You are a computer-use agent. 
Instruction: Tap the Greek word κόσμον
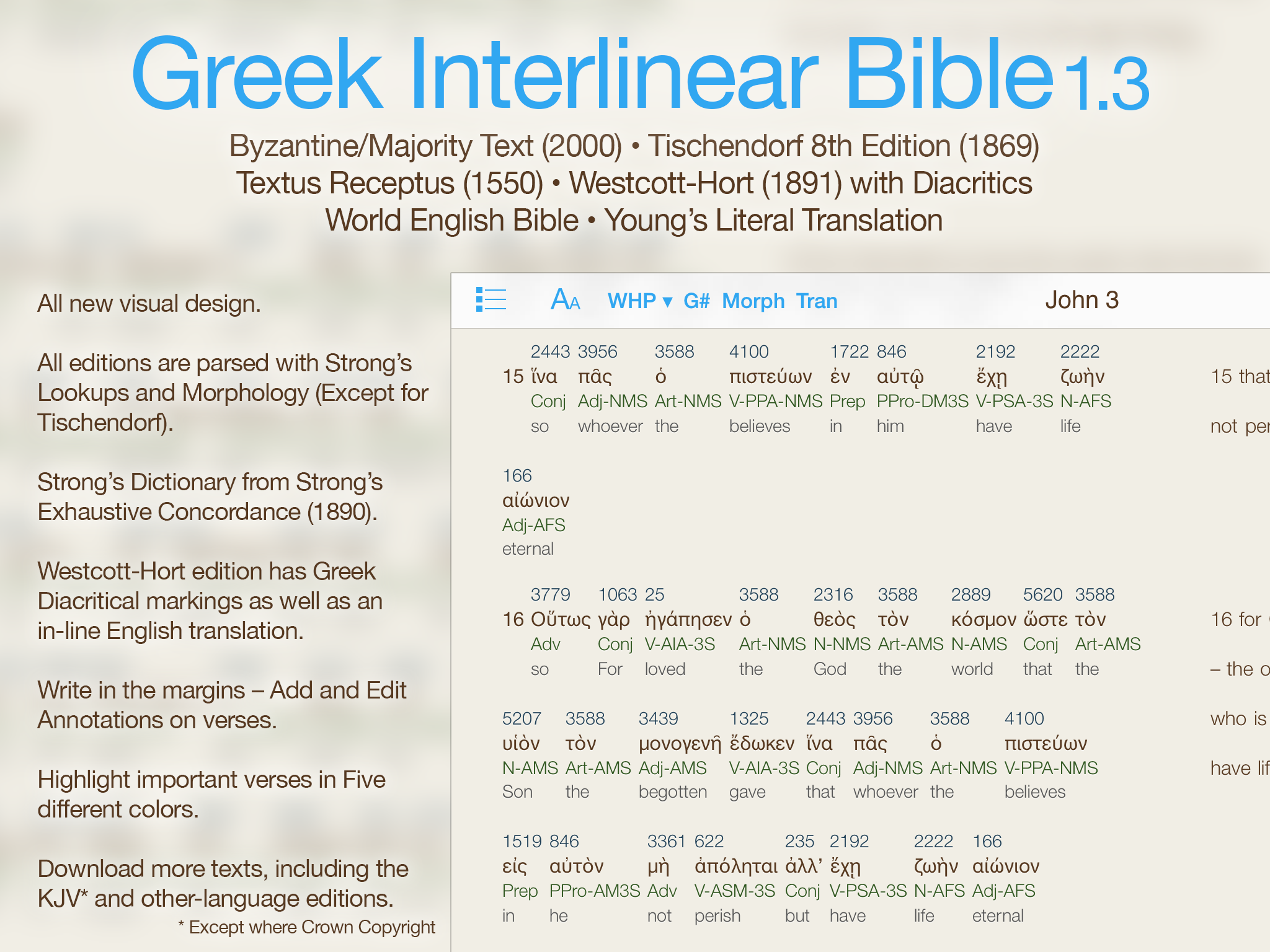coord(983,619)
